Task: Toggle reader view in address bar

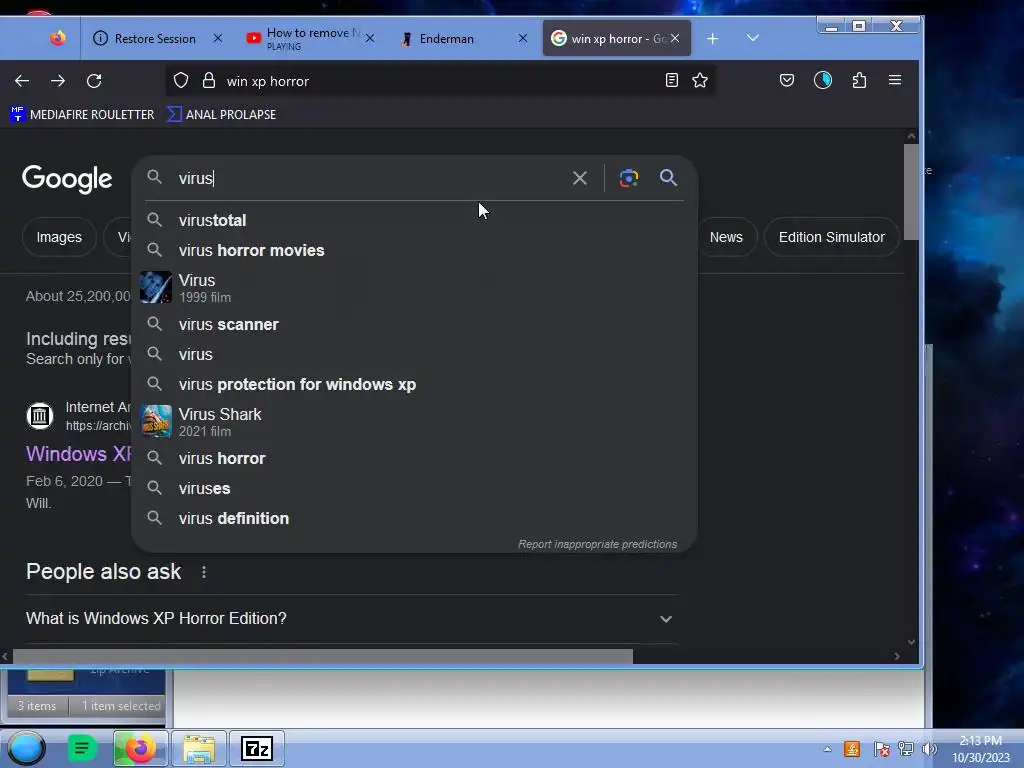Action: click(x=671, y=80)
